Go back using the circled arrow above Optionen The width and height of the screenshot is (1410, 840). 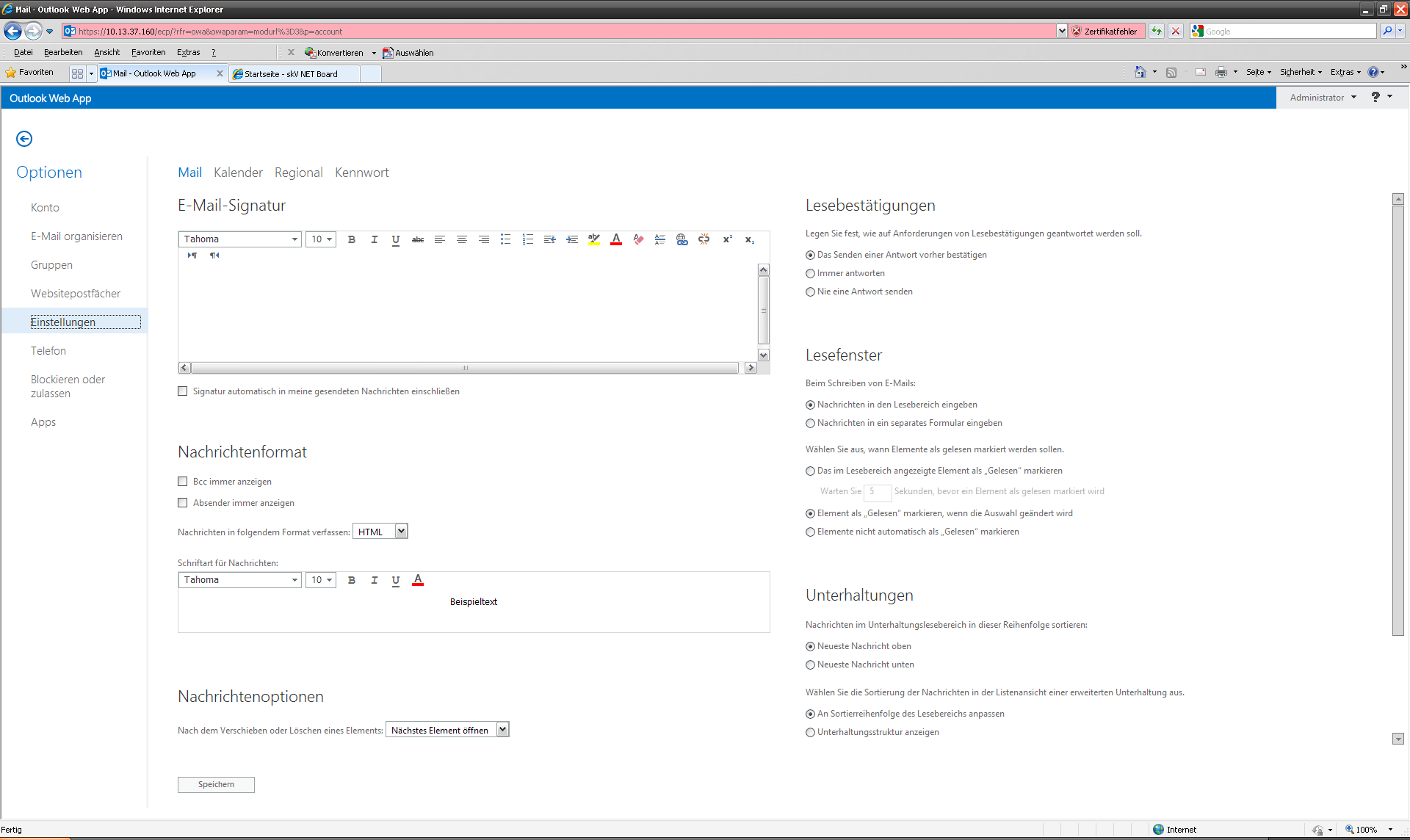point(24,139)
